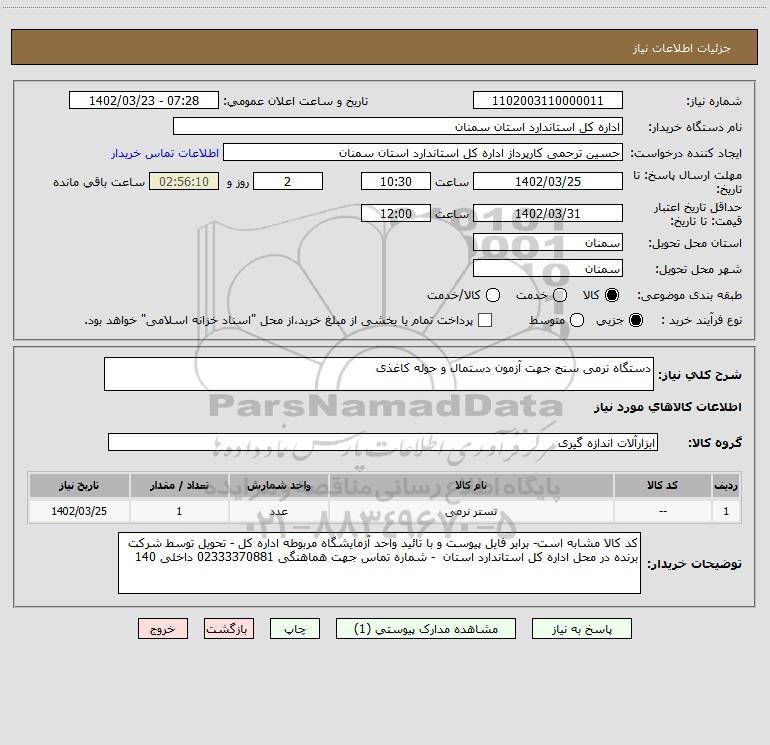This screenshot has width=770, height=745.
Task: Click the table date cell 1402/03/25
Action: (79, 511)
